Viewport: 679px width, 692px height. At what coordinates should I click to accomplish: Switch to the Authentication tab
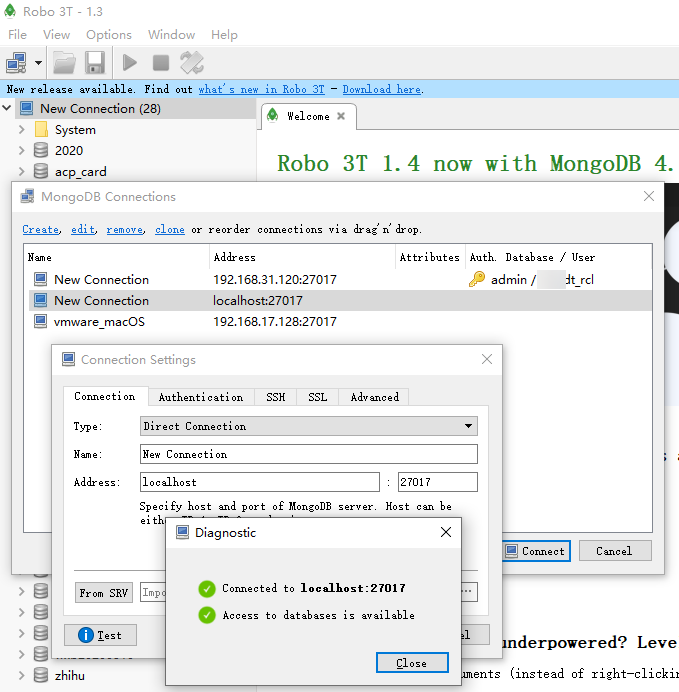click(x=201, y=397)
